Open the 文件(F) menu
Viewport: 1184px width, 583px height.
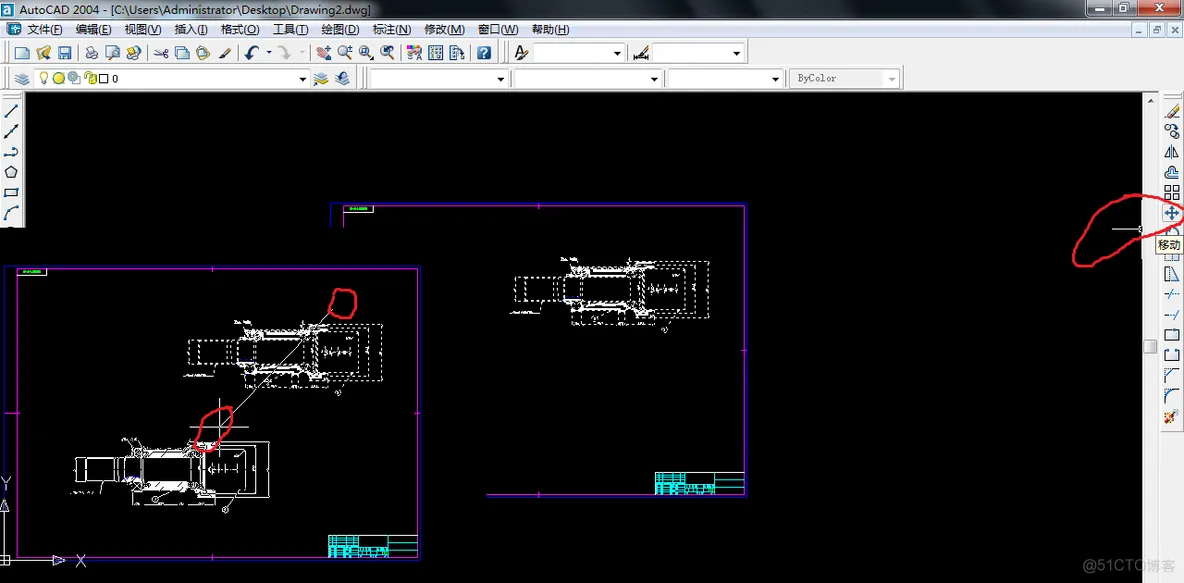coord(45,29)
